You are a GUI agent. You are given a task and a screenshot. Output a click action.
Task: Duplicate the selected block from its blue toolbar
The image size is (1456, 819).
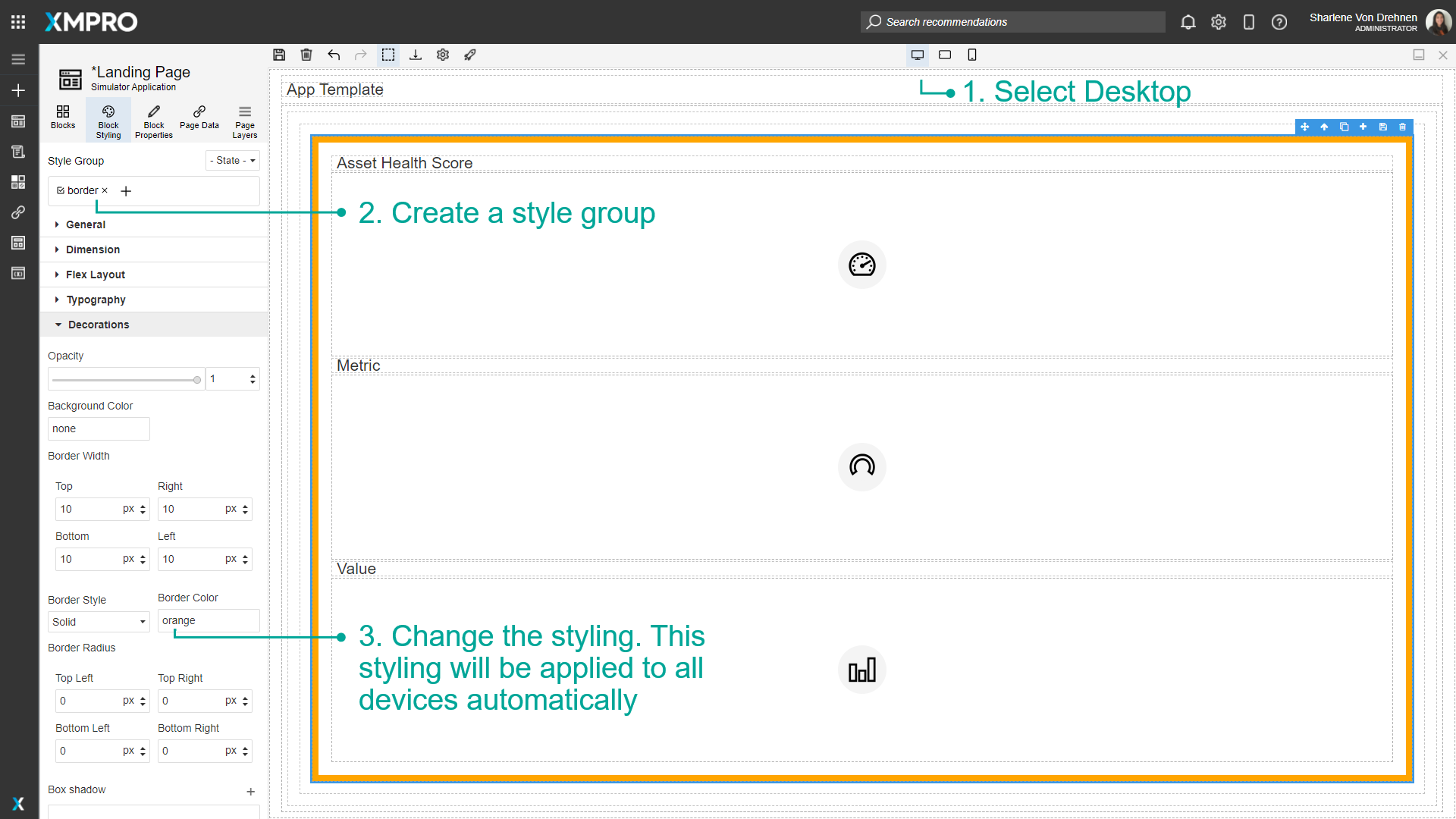click(1344, 127)
